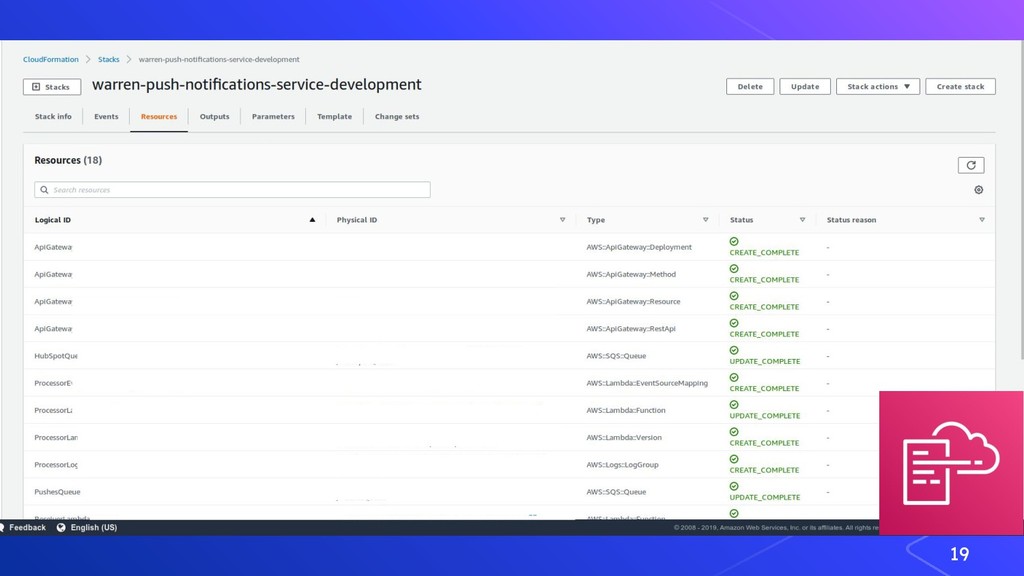Focus the Search resources input field

tap(232, 190)
